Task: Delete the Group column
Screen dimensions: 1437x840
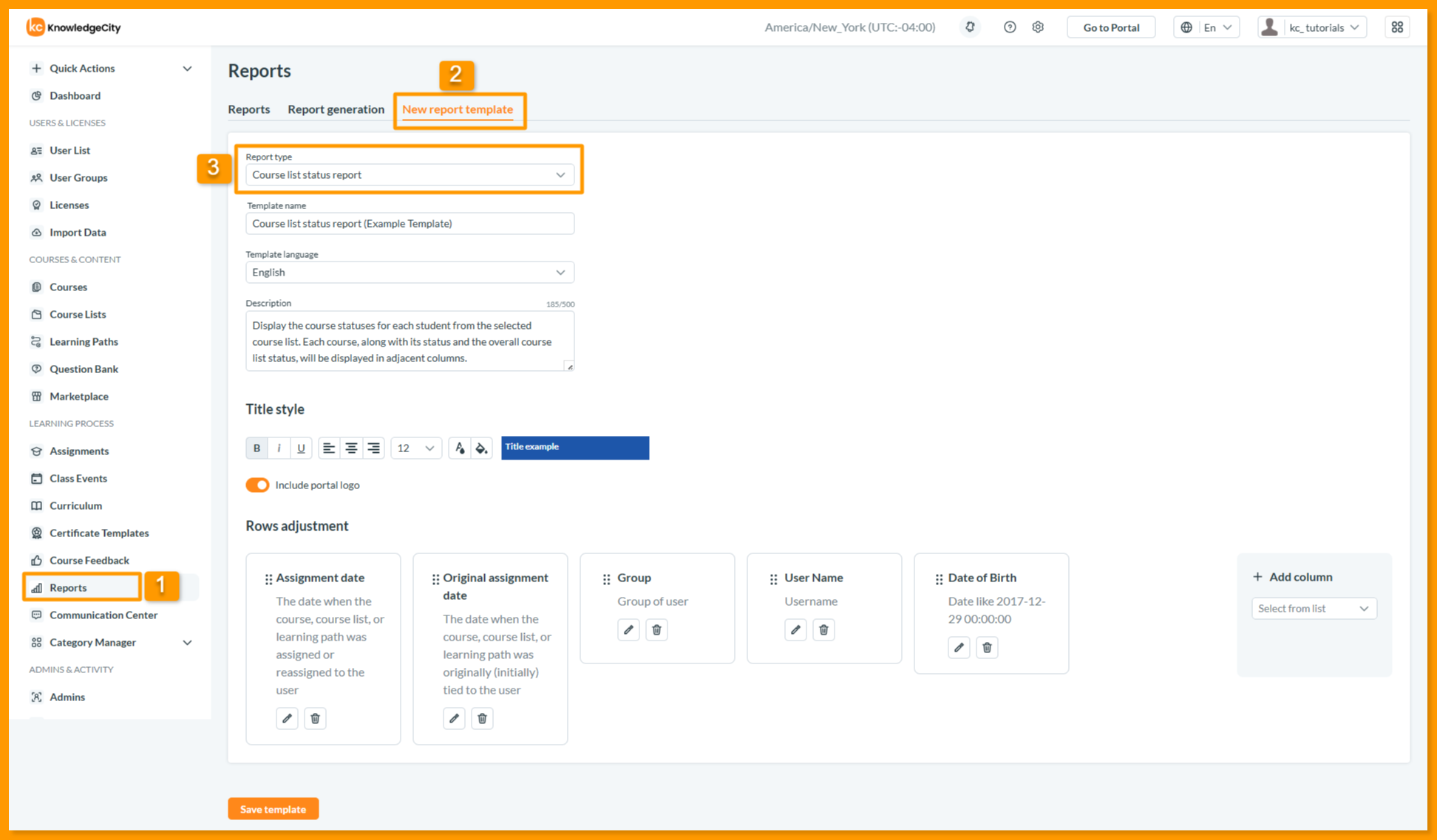Action: click(x=656, y=629)
